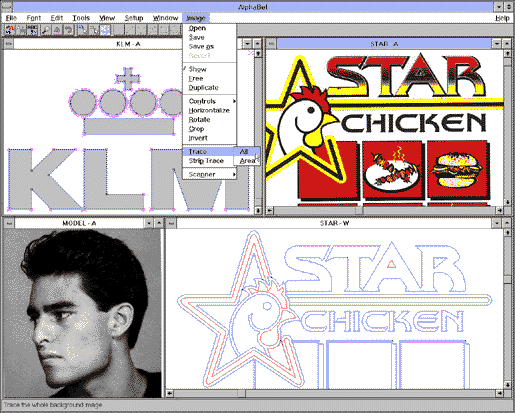Click the MODEL - A portrait image

click(x=82, y=313)
